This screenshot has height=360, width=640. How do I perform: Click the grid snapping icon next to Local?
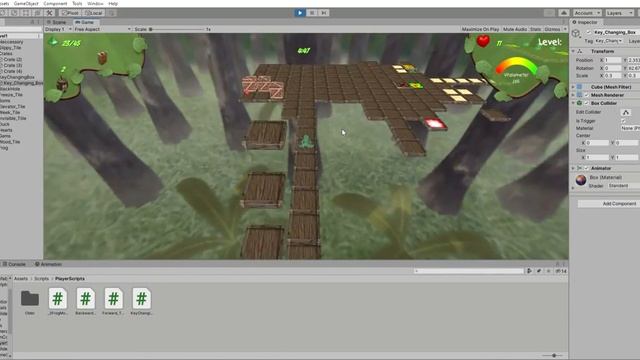(x=111, y=13)
